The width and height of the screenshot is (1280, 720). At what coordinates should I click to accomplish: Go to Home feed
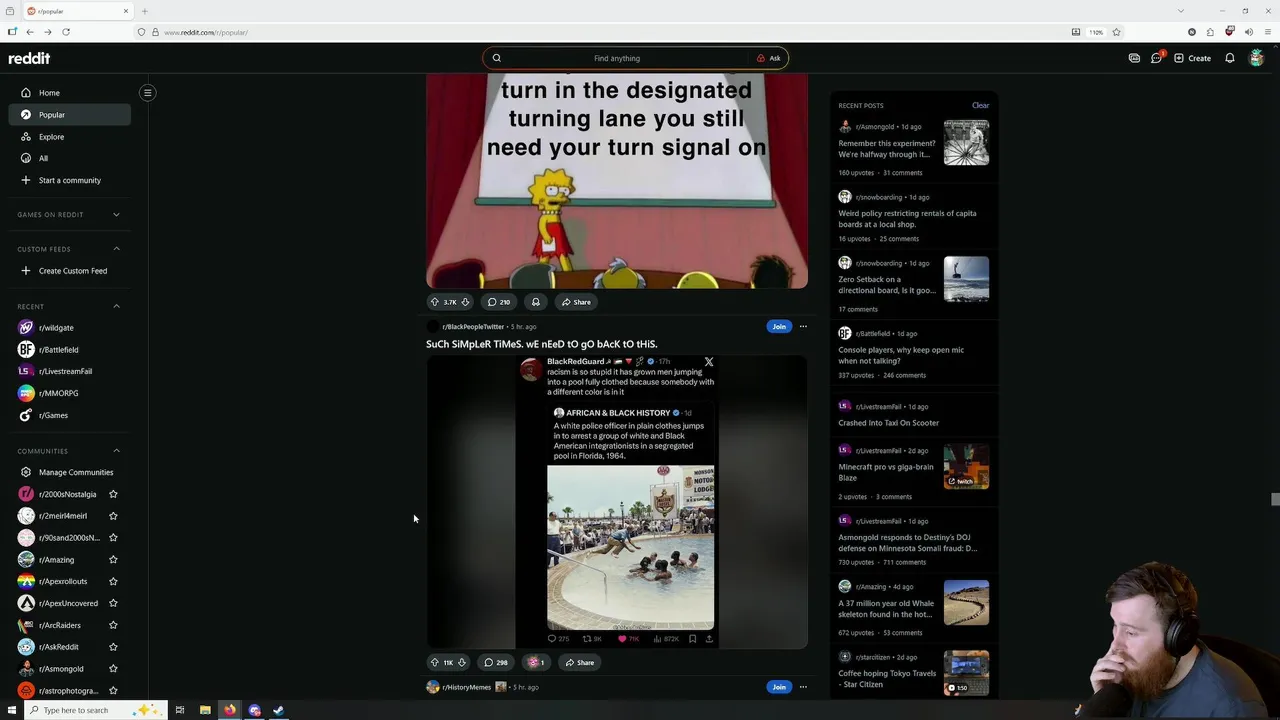[x=69, y=93]
